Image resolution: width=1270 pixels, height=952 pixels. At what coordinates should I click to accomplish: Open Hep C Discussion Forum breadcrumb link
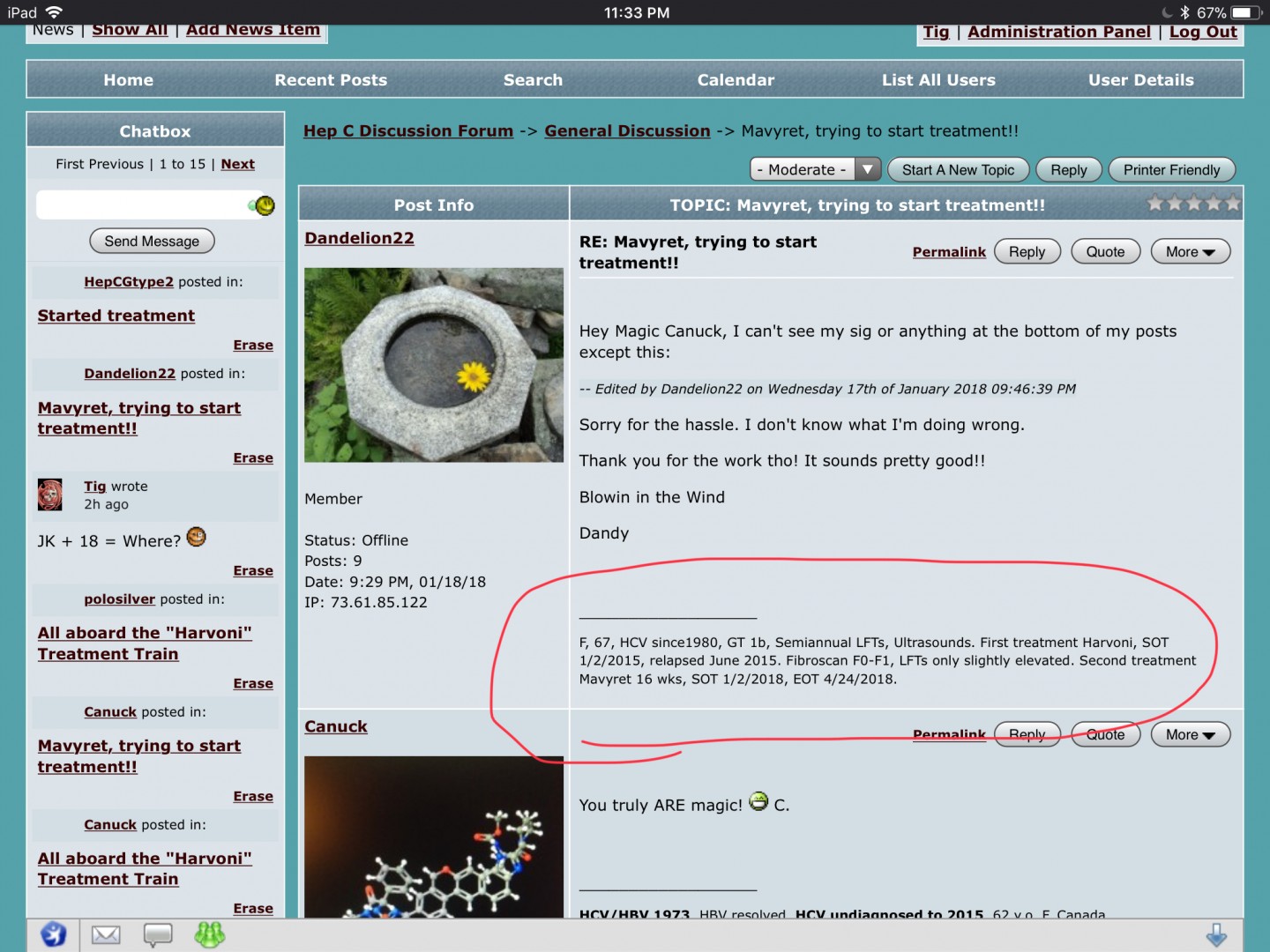[408, 130]
